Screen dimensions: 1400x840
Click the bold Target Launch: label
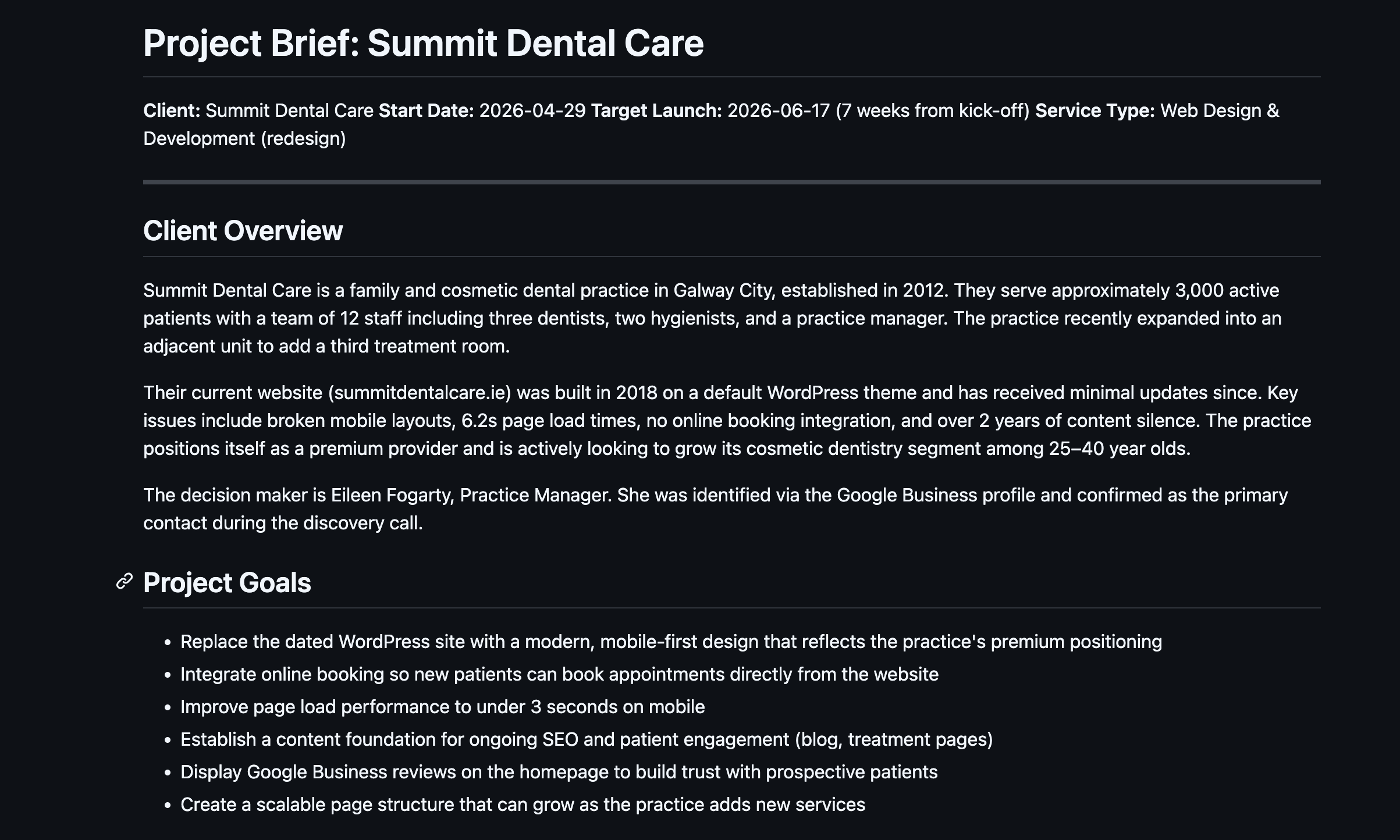[656, 111]
